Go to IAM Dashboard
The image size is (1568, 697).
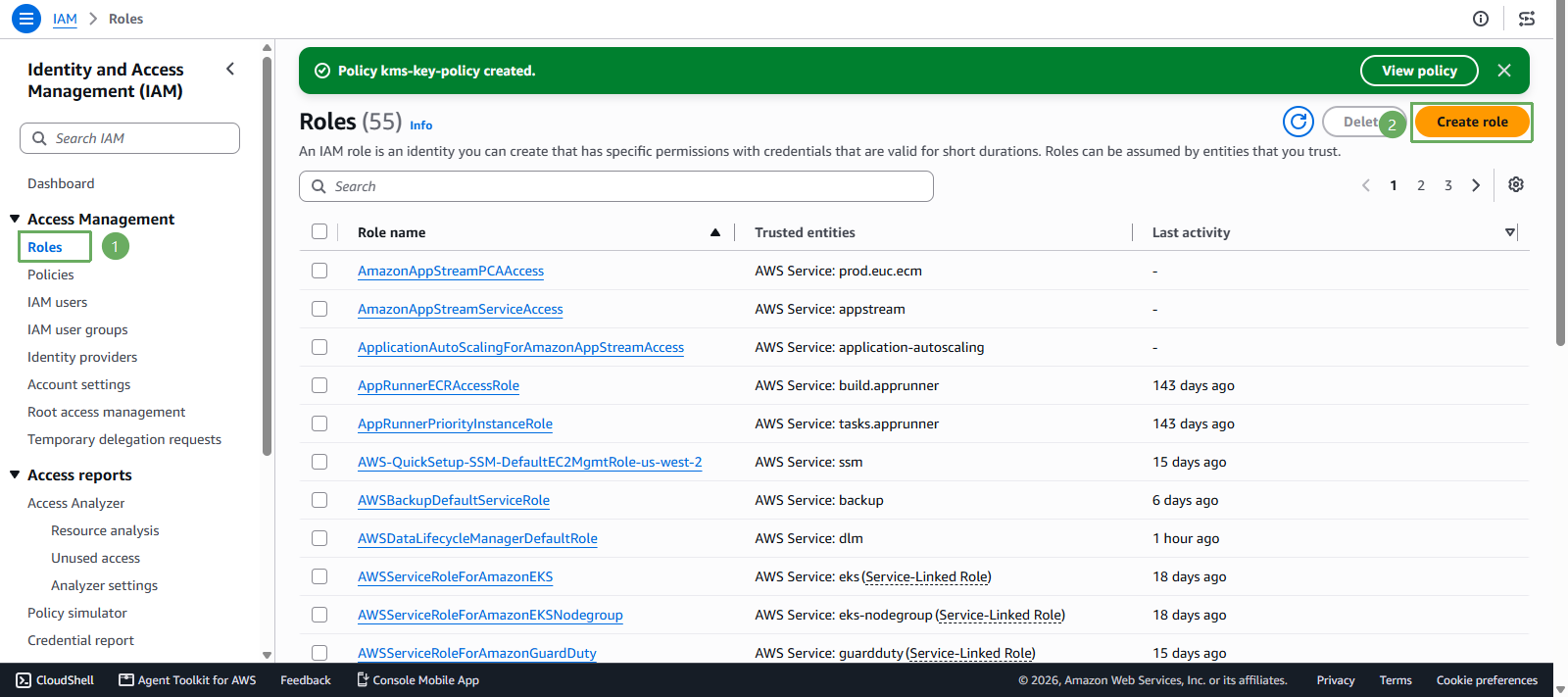(x=61, y=183)
